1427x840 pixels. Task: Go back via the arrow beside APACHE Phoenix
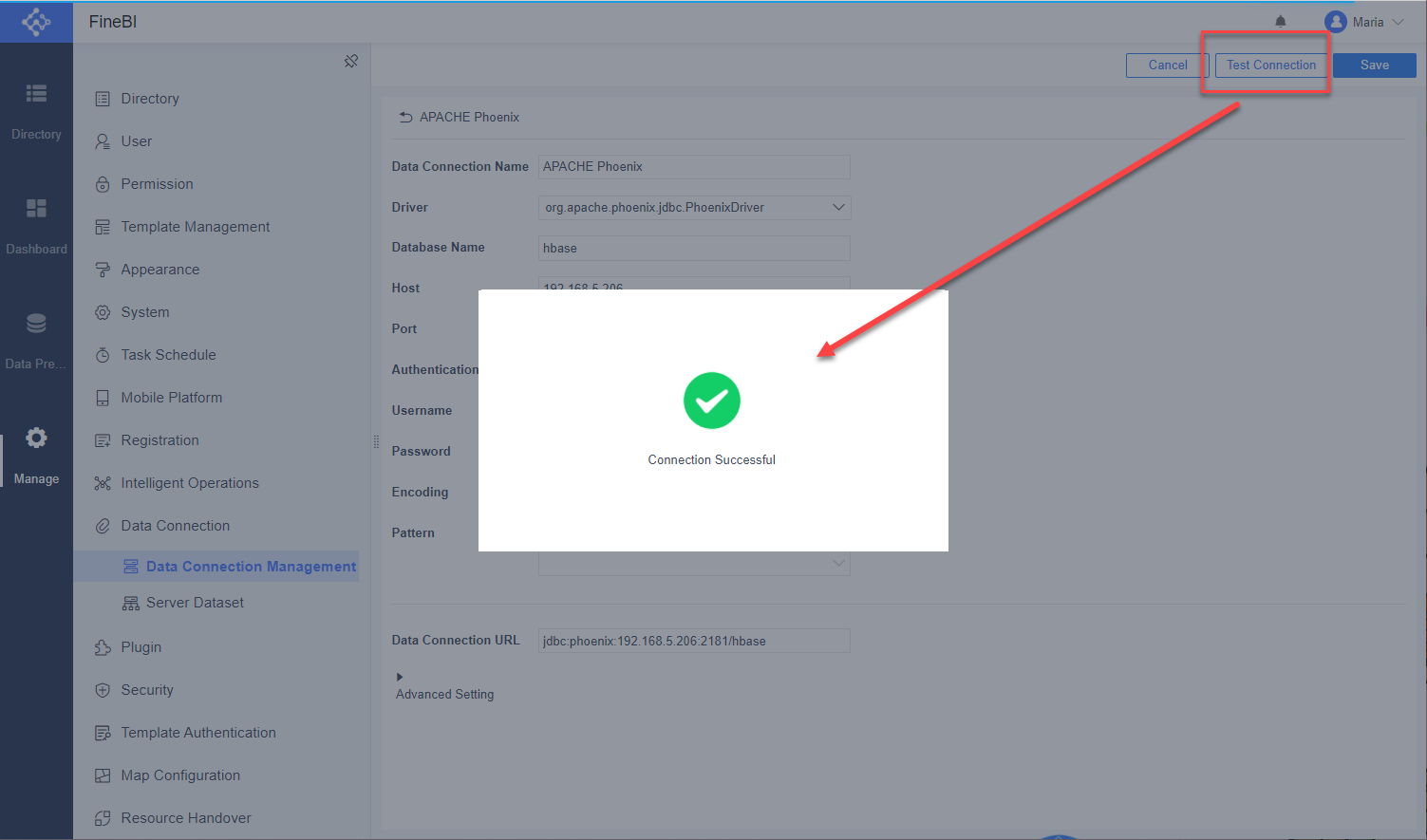[405, 118]
